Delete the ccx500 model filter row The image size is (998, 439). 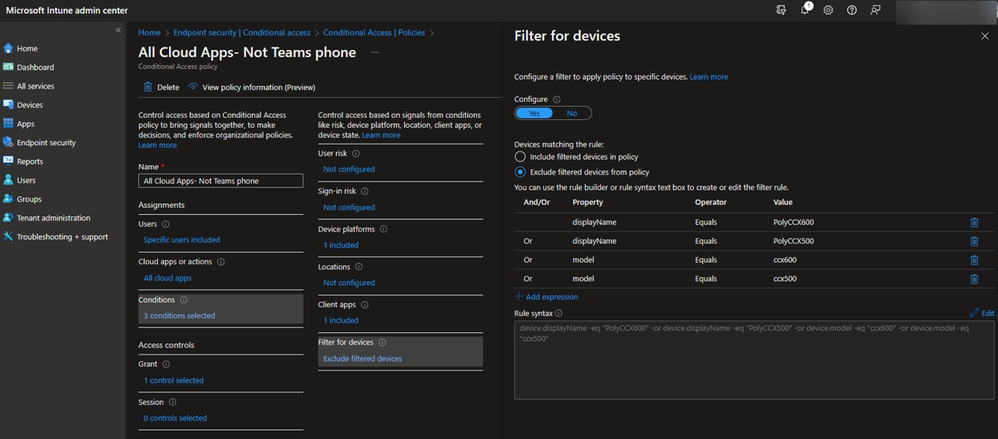pyautogui.click(x=974, y=279)
